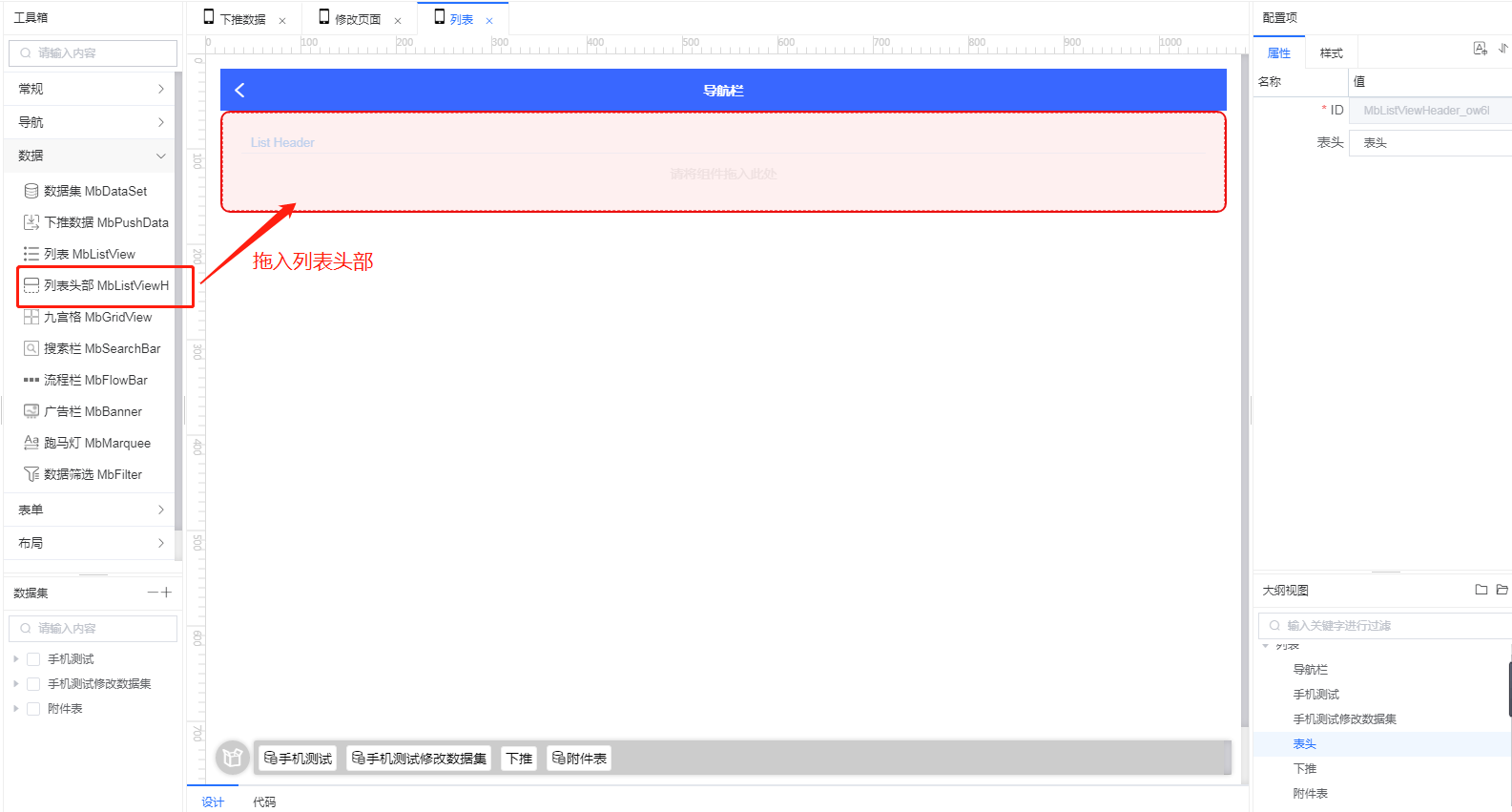Expand the 布局 toolbox category

[91, 543]
